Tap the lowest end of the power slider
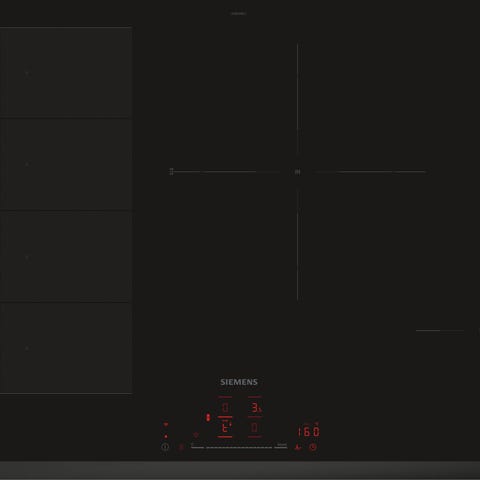The image size is (480, 480). [x=197, y=447]
